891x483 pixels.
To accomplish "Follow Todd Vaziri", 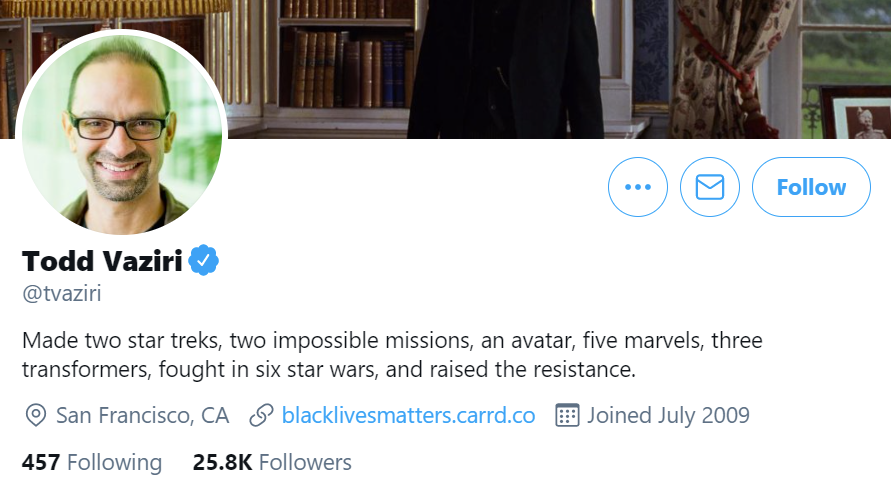I will 811,187.
